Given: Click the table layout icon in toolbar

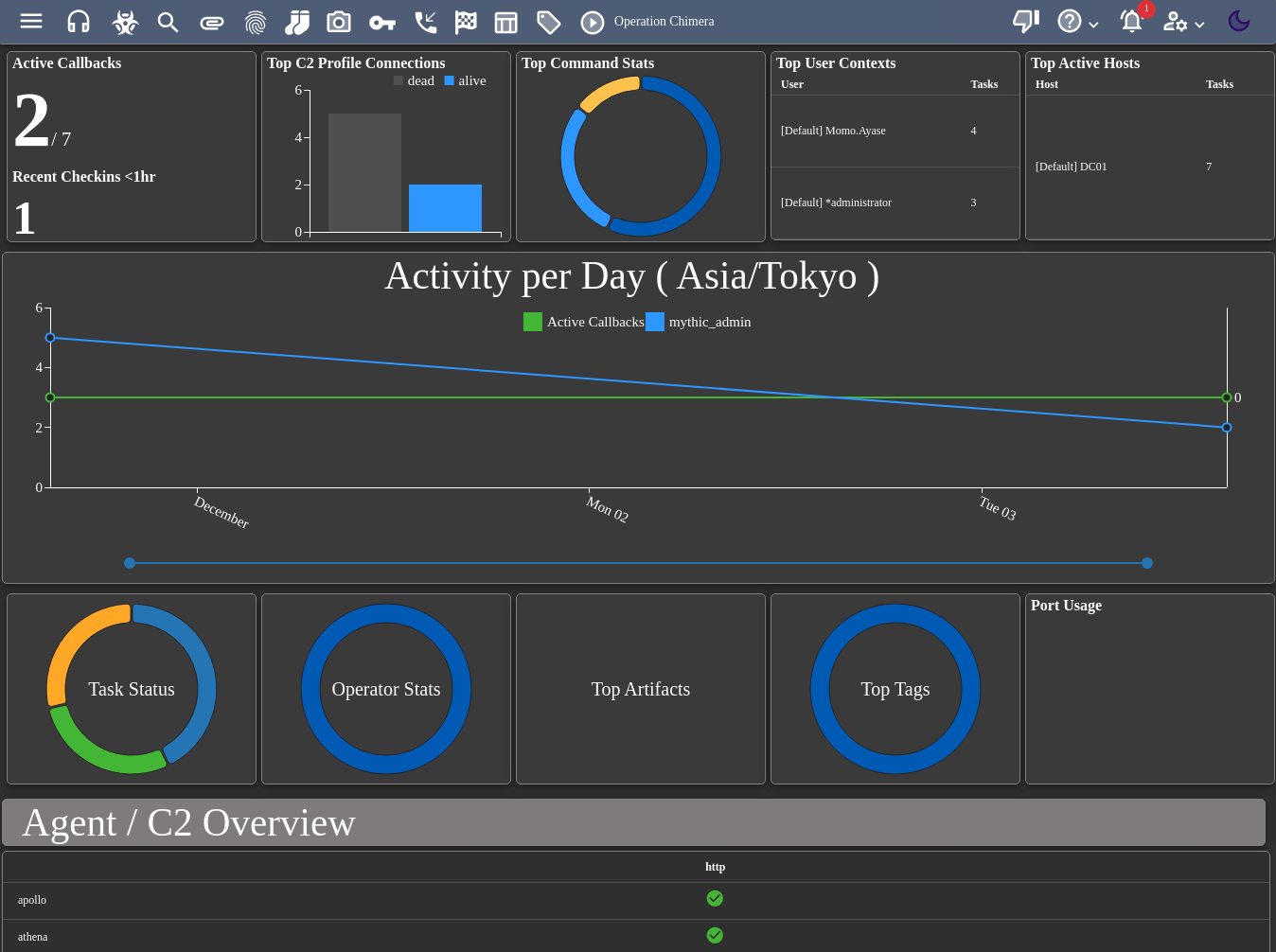Looking at the screenshot, I should tap(506, 22).
